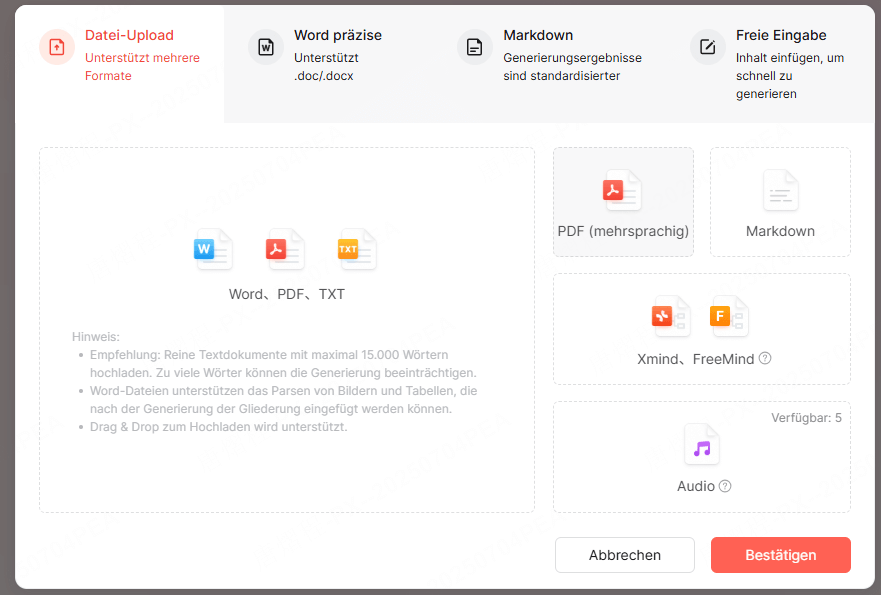This screenshot has height=595, width=881.
Task: Select the Xmind file icon
Action: (670, 316)
